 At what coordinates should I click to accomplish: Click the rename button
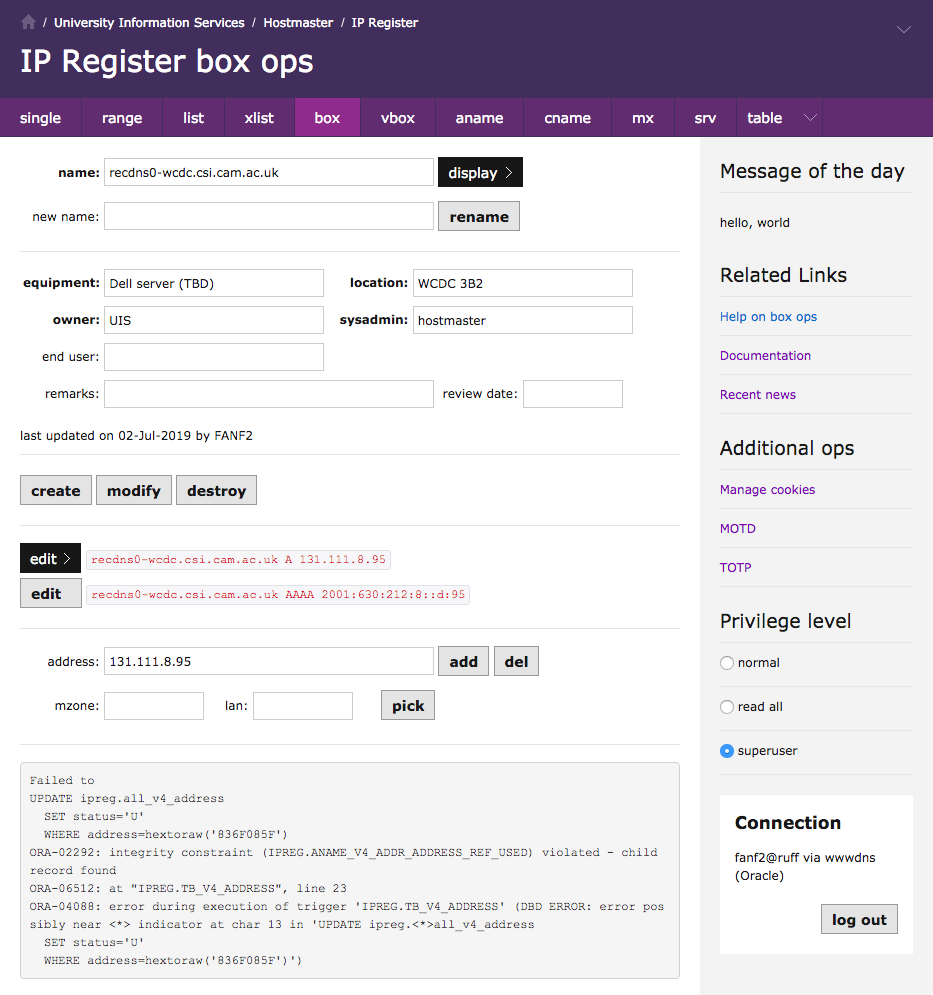(479, 217)
